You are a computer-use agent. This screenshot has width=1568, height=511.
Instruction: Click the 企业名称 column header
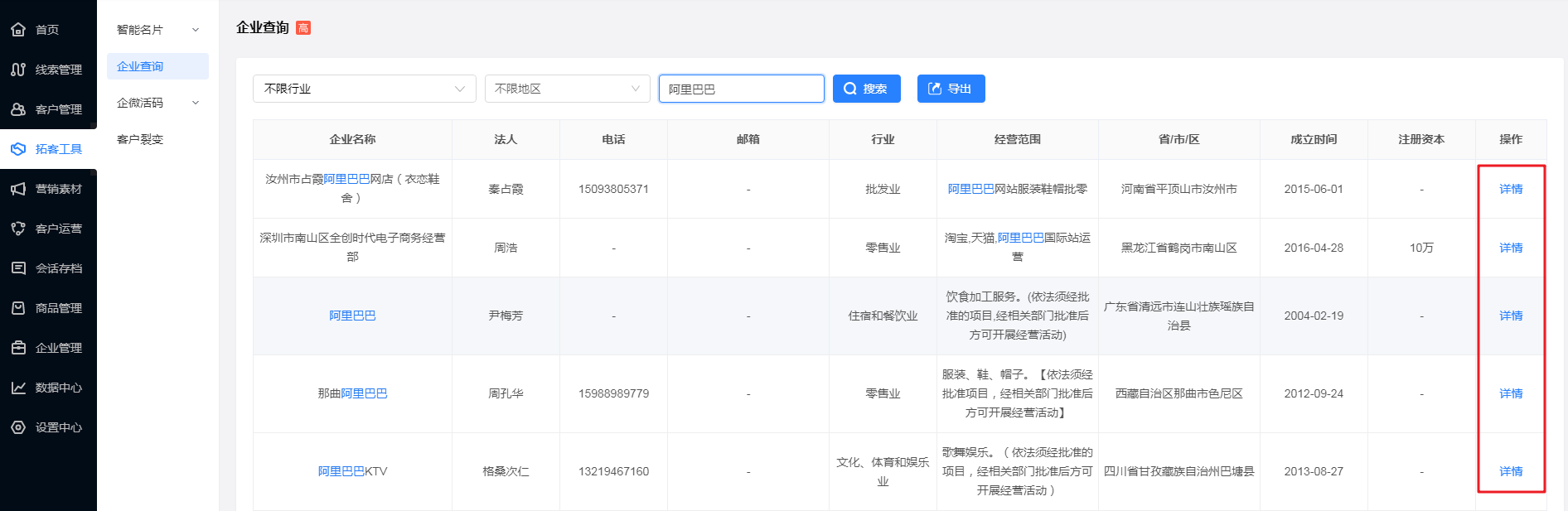click(x=352, y=139)
